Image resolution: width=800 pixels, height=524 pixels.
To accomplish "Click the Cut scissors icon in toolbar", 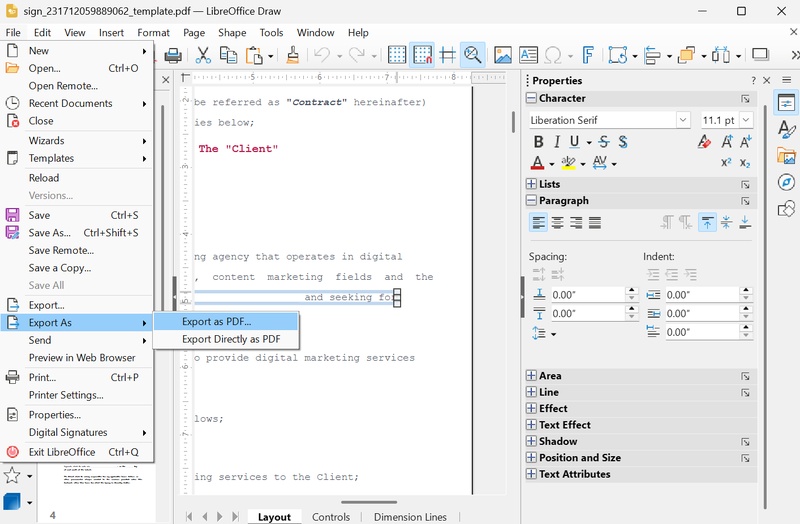I will pyautogui.click(x=203, y=55).
